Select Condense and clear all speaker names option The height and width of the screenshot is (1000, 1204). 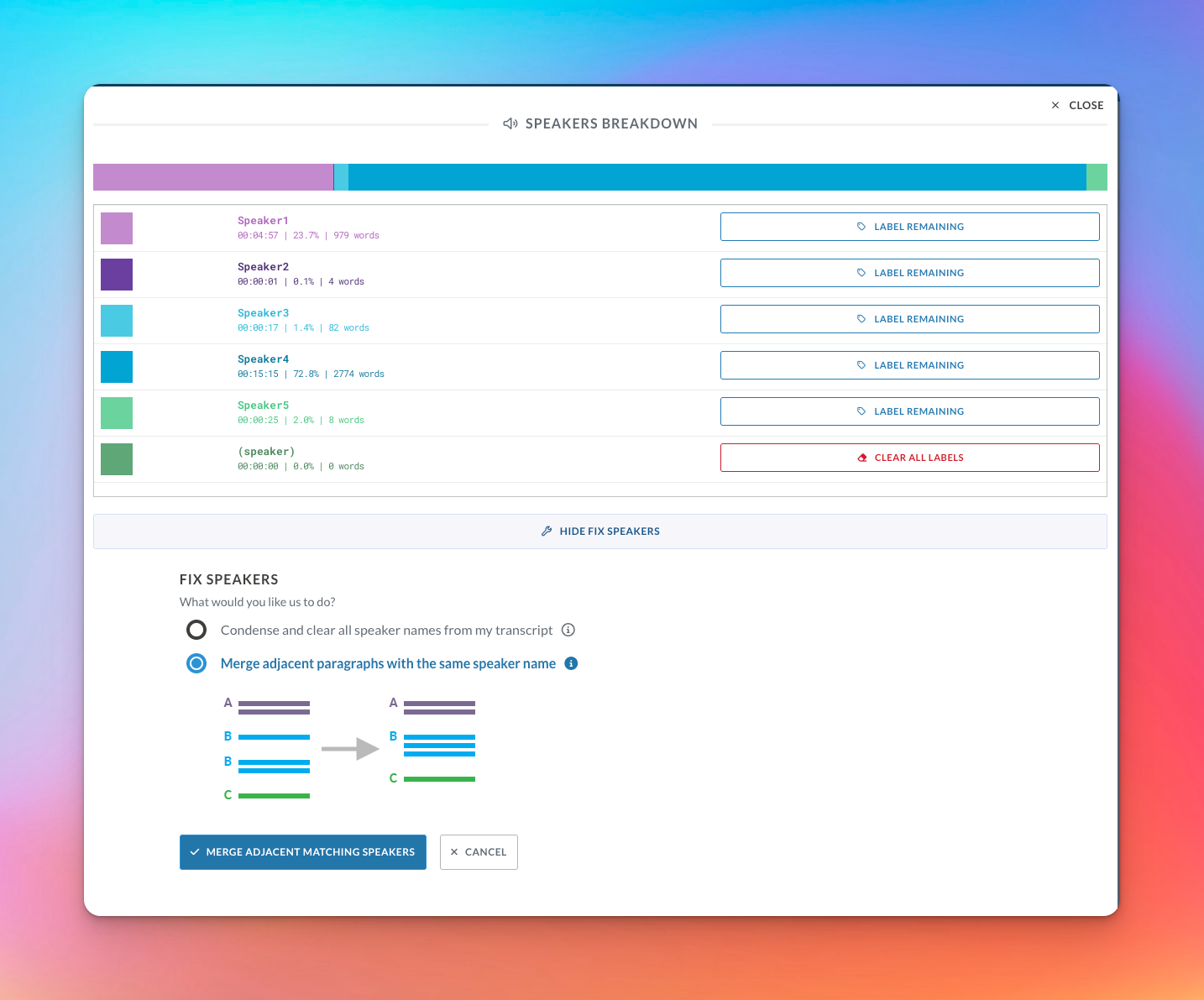(196, 630)
